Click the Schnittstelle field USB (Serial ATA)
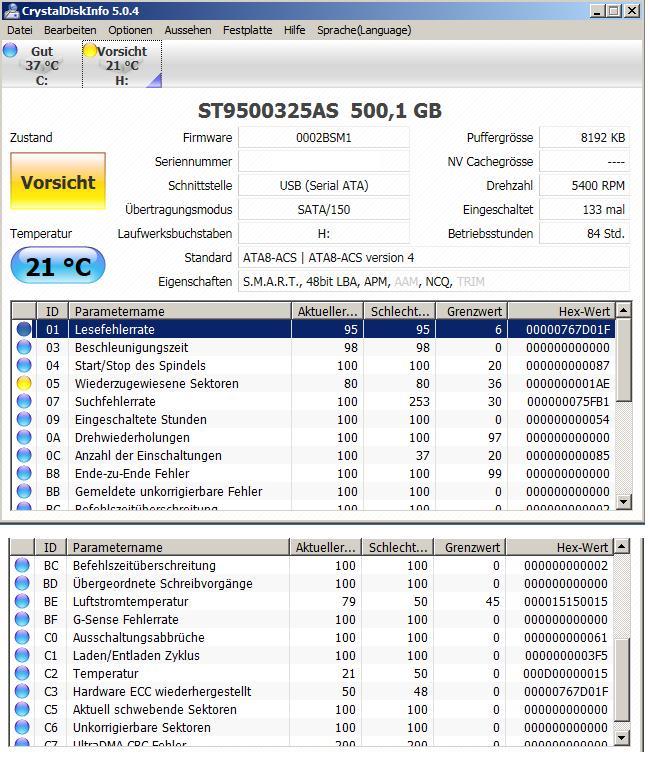Screen dimensions: 650x767 pyautogui.click(x=324, y=185)
